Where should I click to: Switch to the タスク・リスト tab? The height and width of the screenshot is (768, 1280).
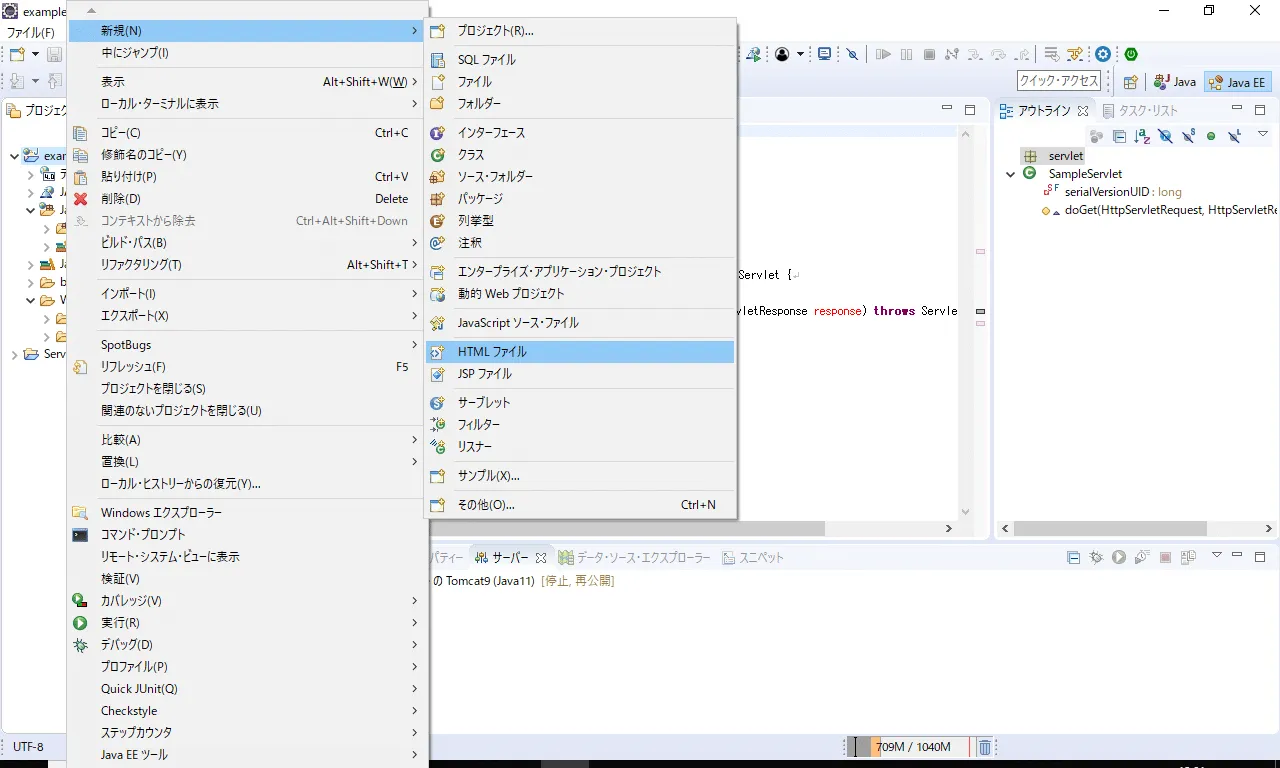(x=1140, y=111)
